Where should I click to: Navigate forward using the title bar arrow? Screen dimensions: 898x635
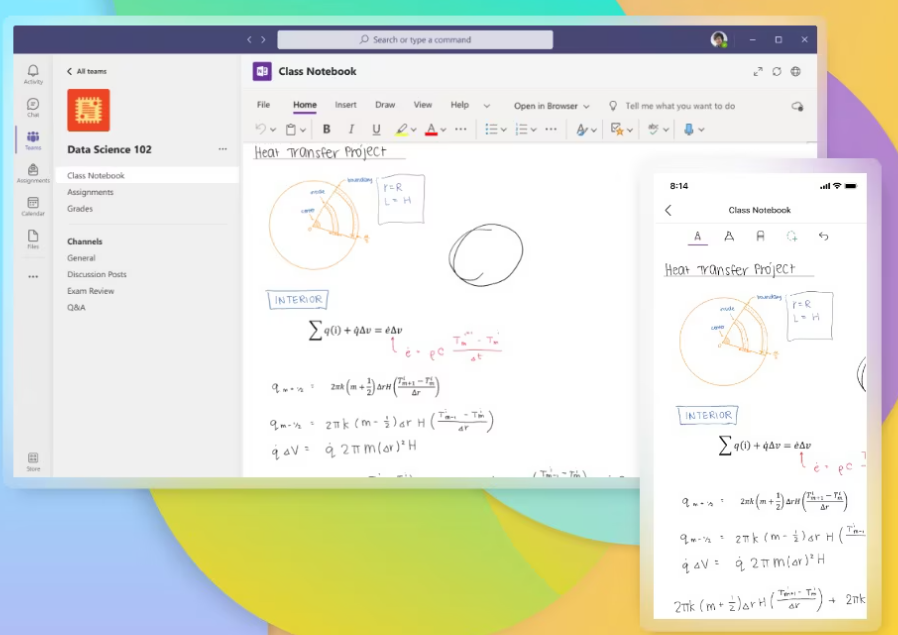(263, 40)
